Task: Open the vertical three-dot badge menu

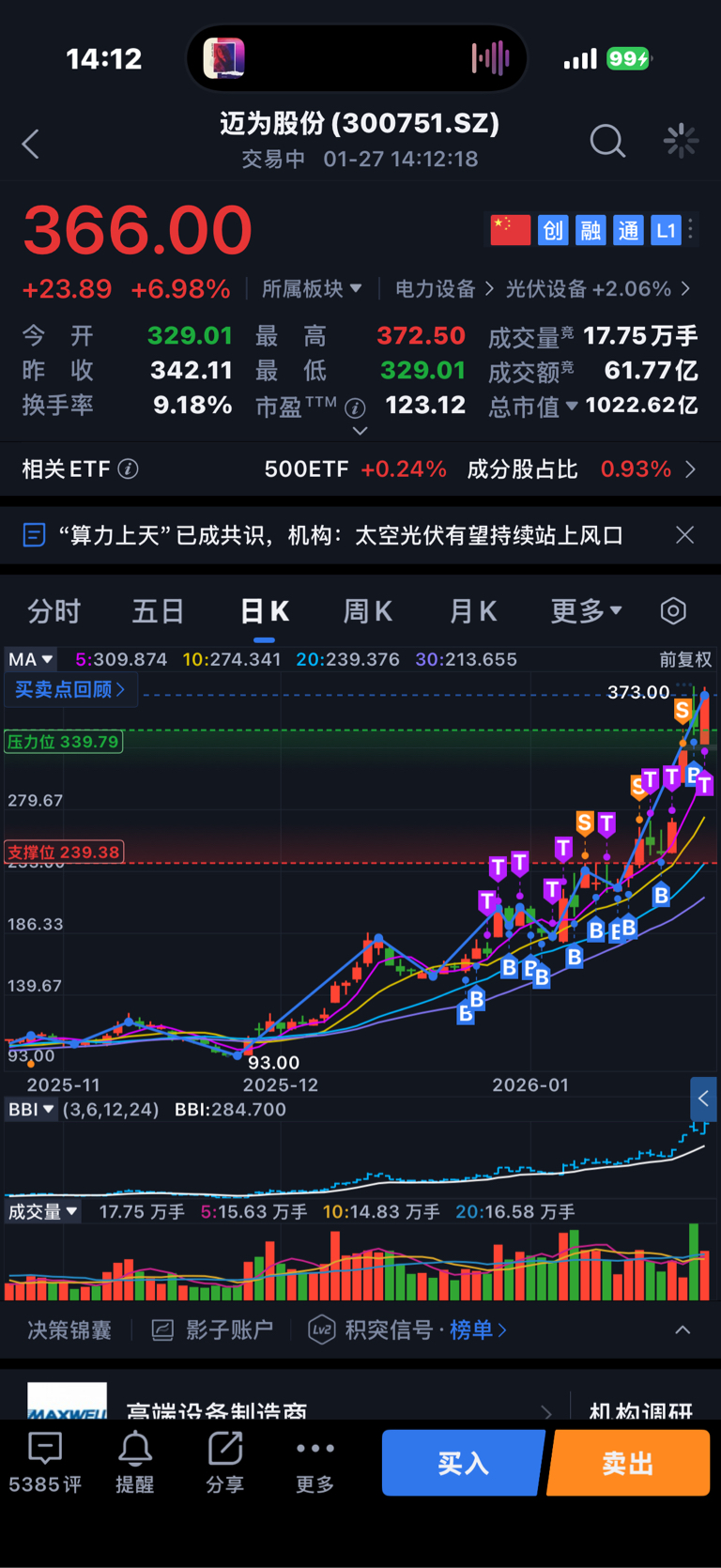Action: click(x=691, y=229)
